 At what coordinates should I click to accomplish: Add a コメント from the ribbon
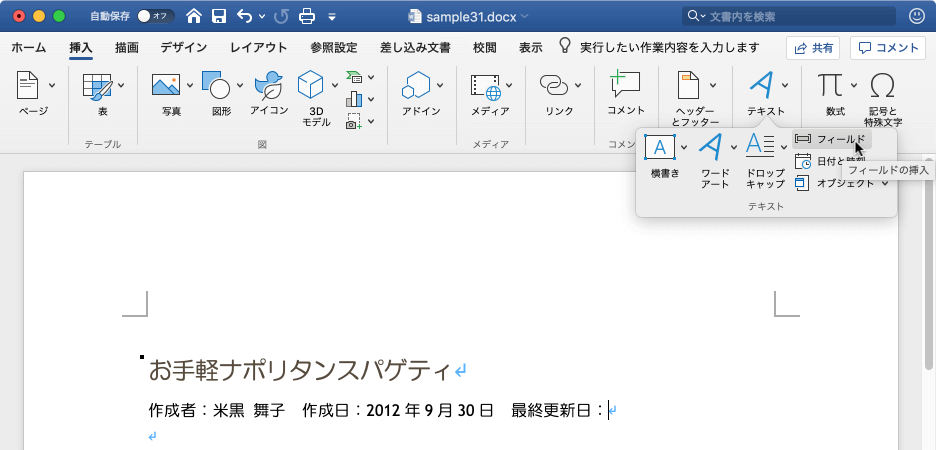click(x=626, y=93)
